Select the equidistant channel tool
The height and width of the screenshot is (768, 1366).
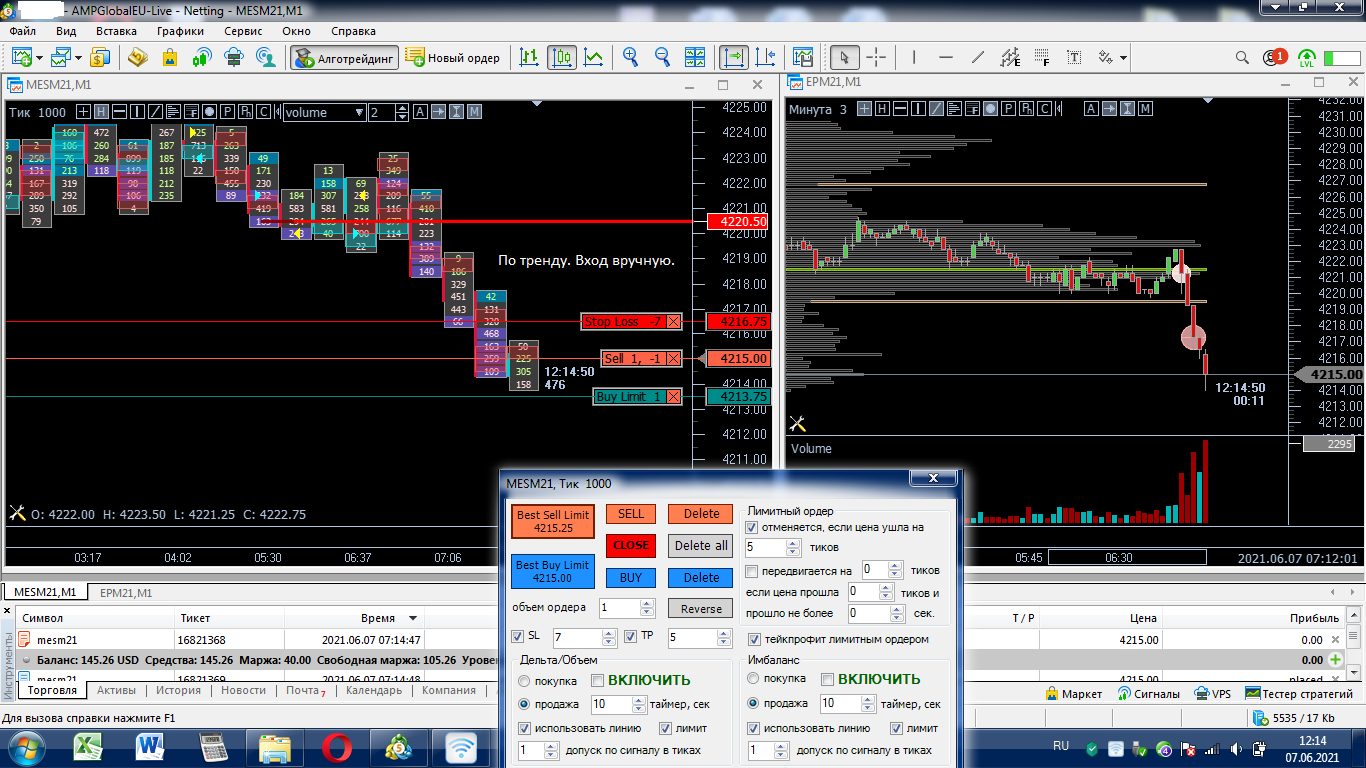coord(1010,58)
